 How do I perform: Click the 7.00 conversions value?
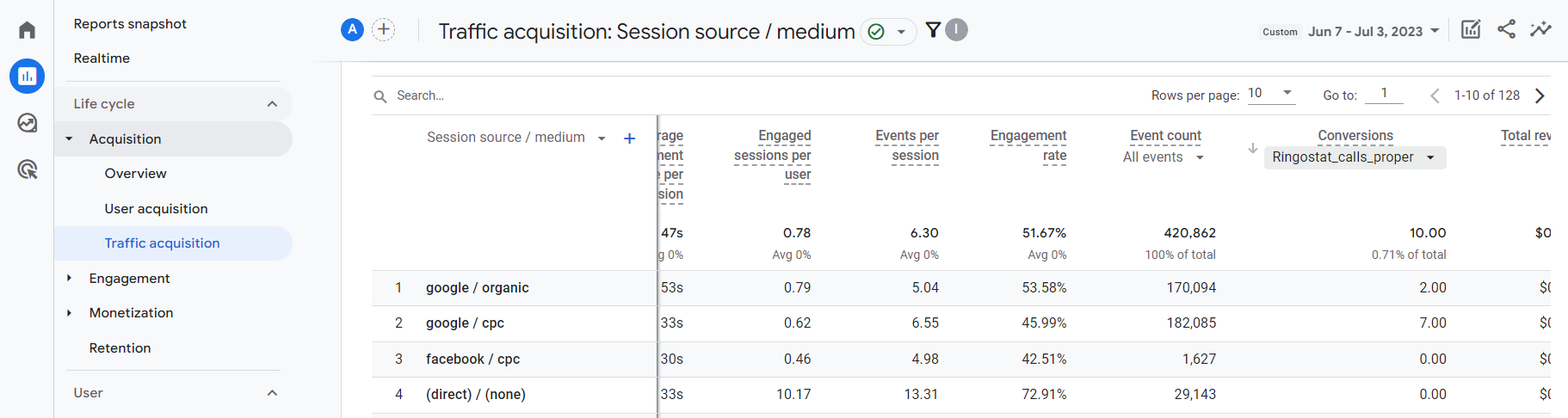click(x=1432, y=323)
